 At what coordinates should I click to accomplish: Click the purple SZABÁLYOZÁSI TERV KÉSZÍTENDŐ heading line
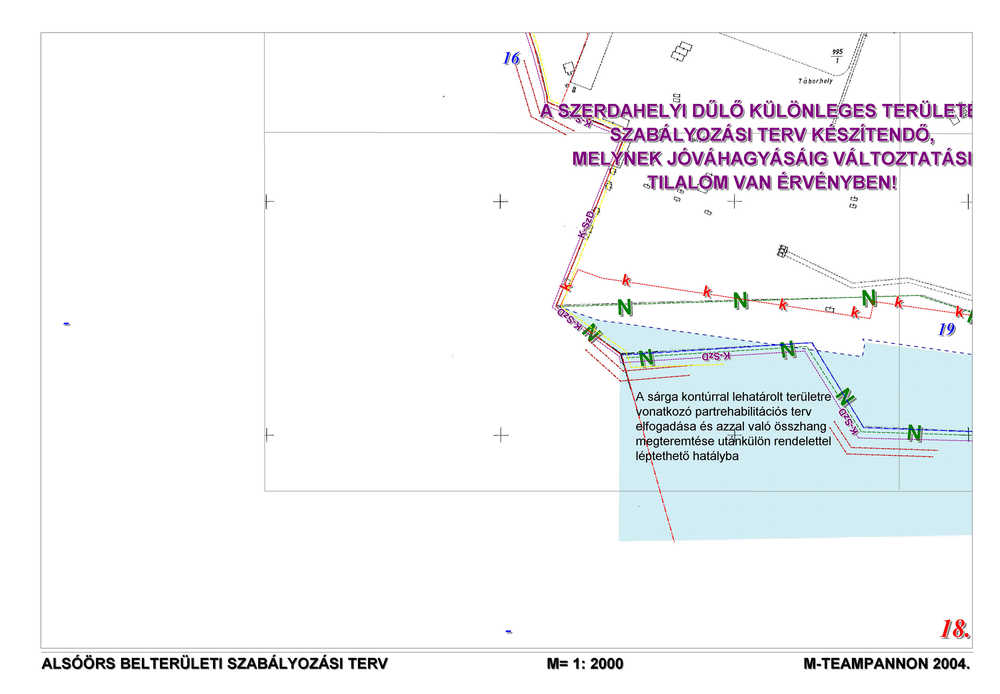coord(772,135)
